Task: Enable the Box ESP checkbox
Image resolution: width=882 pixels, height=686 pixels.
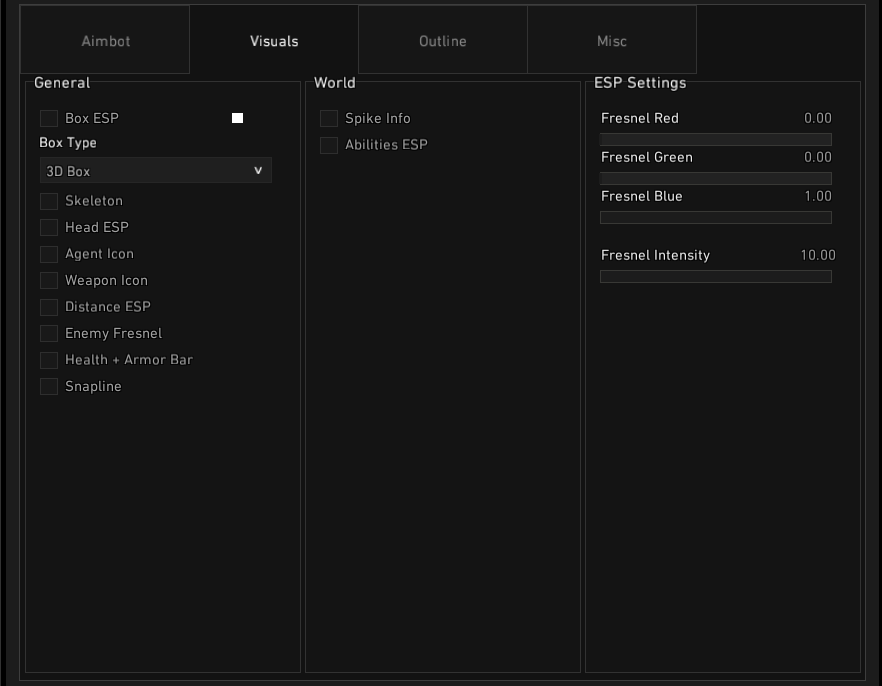Action: pos(49,118)
